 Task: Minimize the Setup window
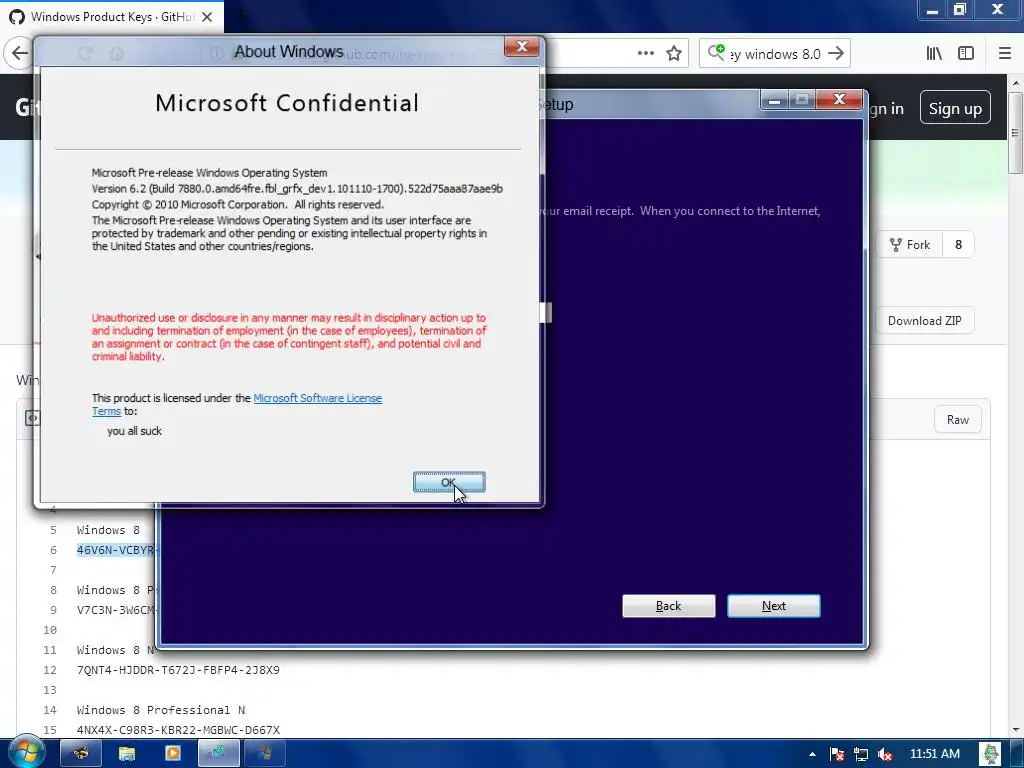775,99
